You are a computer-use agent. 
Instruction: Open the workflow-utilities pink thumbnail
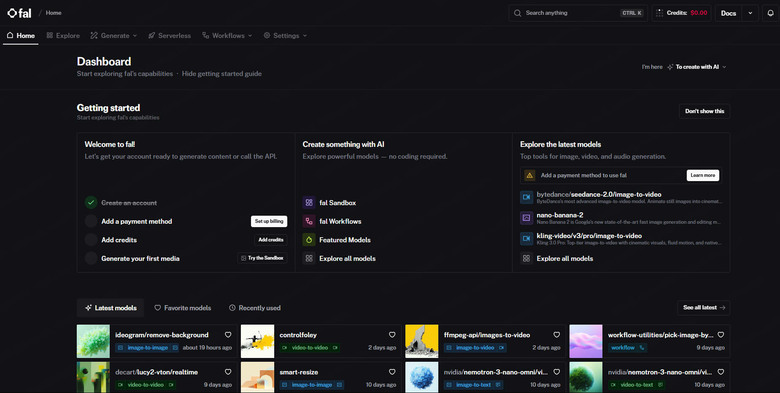pos(586,341)
